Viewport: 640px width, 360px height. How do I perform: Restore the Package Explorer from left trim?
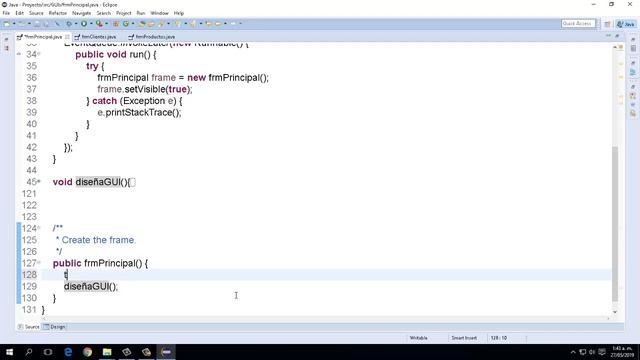(x=6, y=40)
